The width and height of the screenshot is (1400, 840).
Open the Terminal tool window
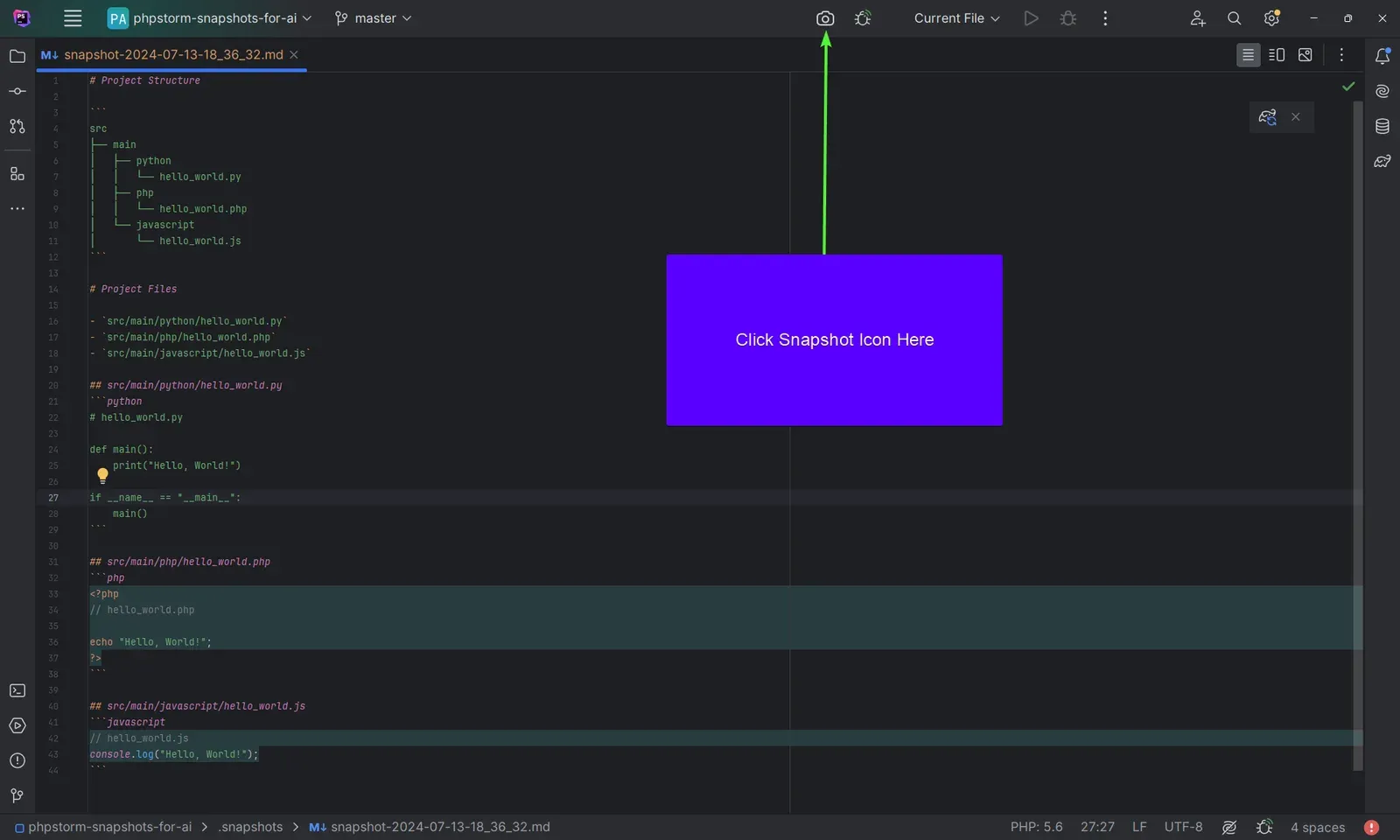pos(17,691)
